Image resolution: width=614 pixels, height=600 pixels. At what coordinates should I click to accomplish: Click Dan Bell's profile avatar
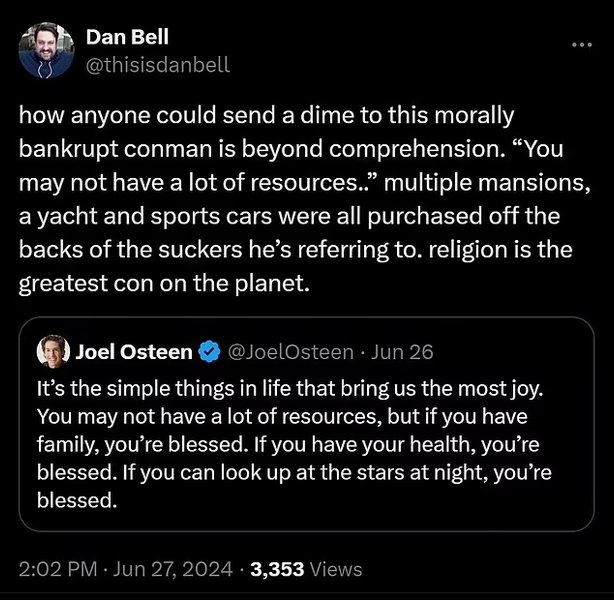(47, 51)
